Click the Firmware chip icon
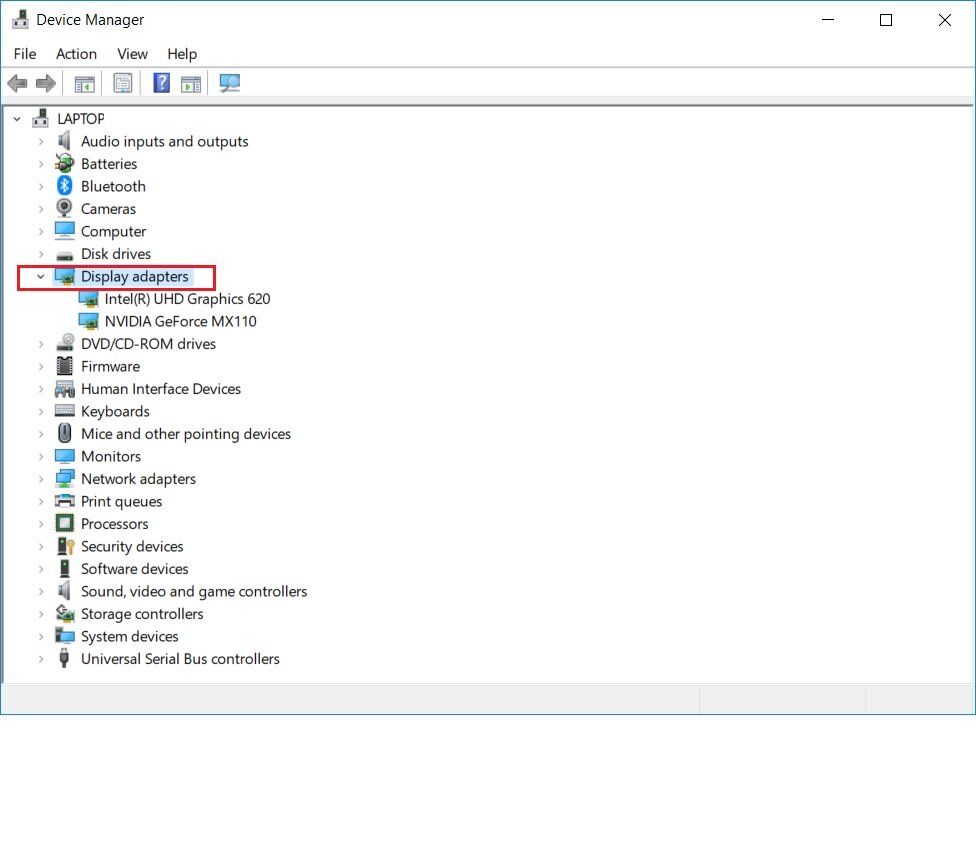976x850 pixels. (x=64, y=366)
